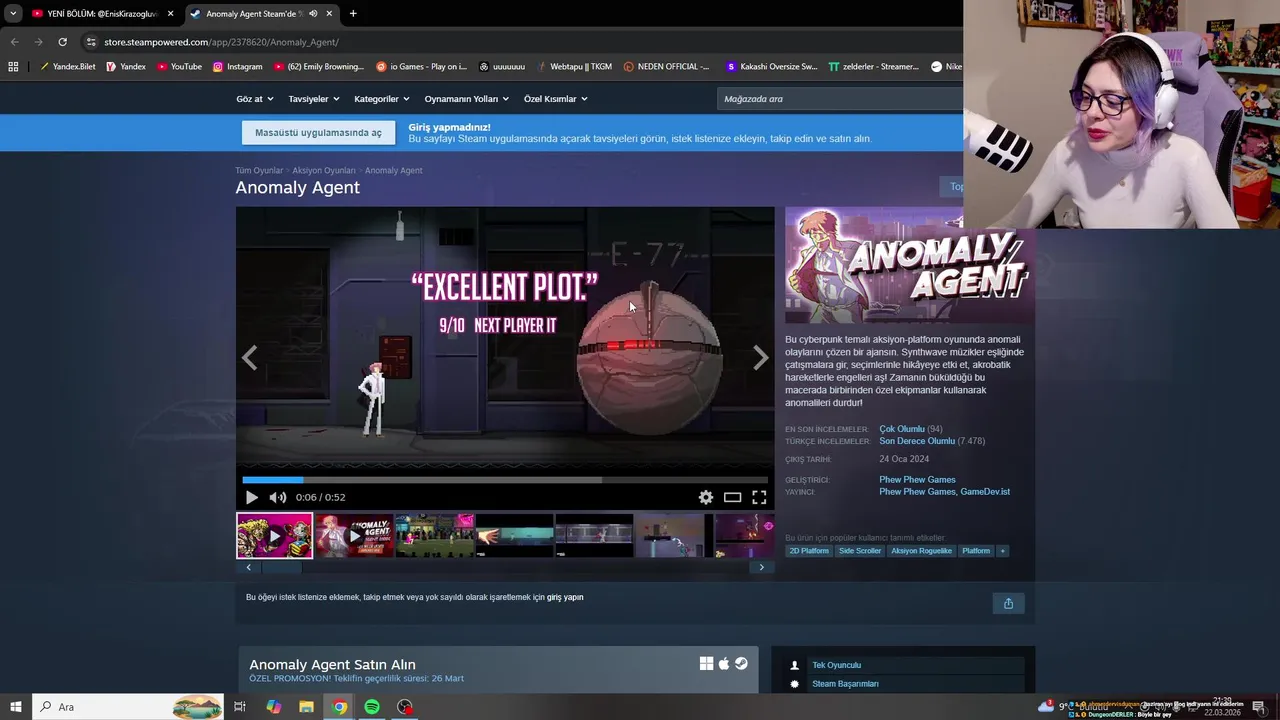This screenshot has height=720, width=1280.
Task: Open Çok Olumlu recent reviews link
Action: (902, 429)
